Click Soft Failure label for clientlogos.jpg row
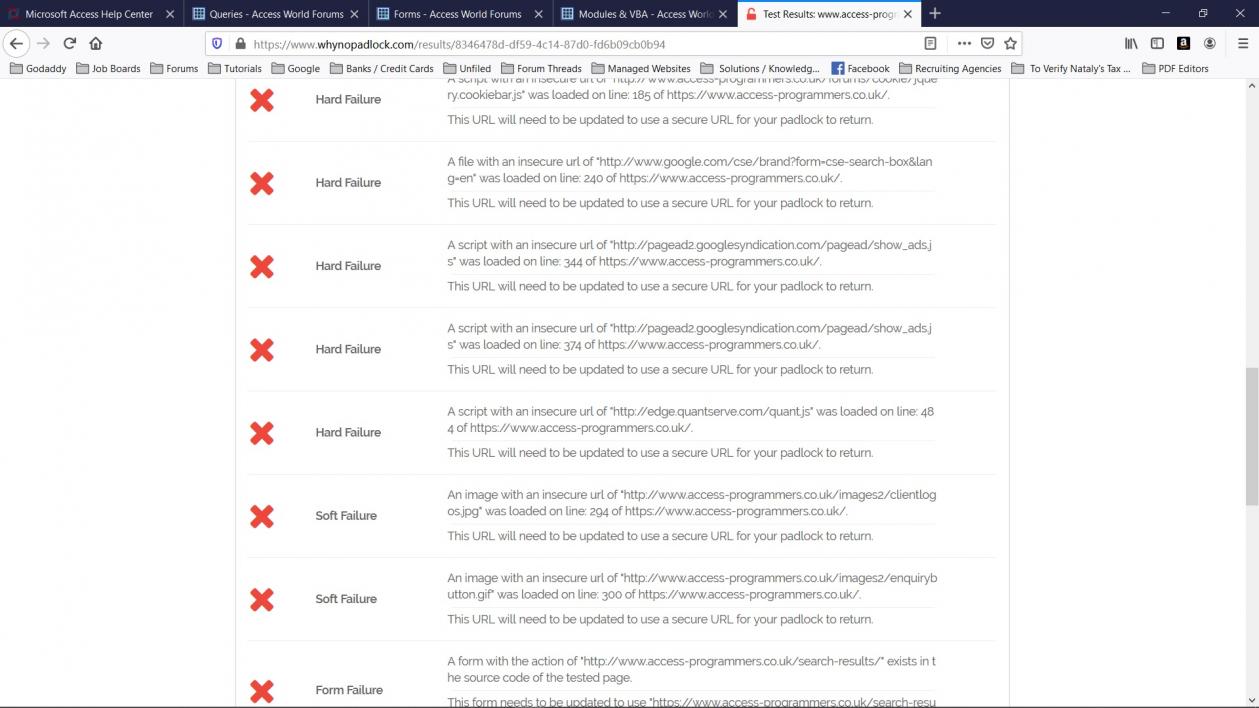The image size is (1259, 708). click(x=346, y=516)
